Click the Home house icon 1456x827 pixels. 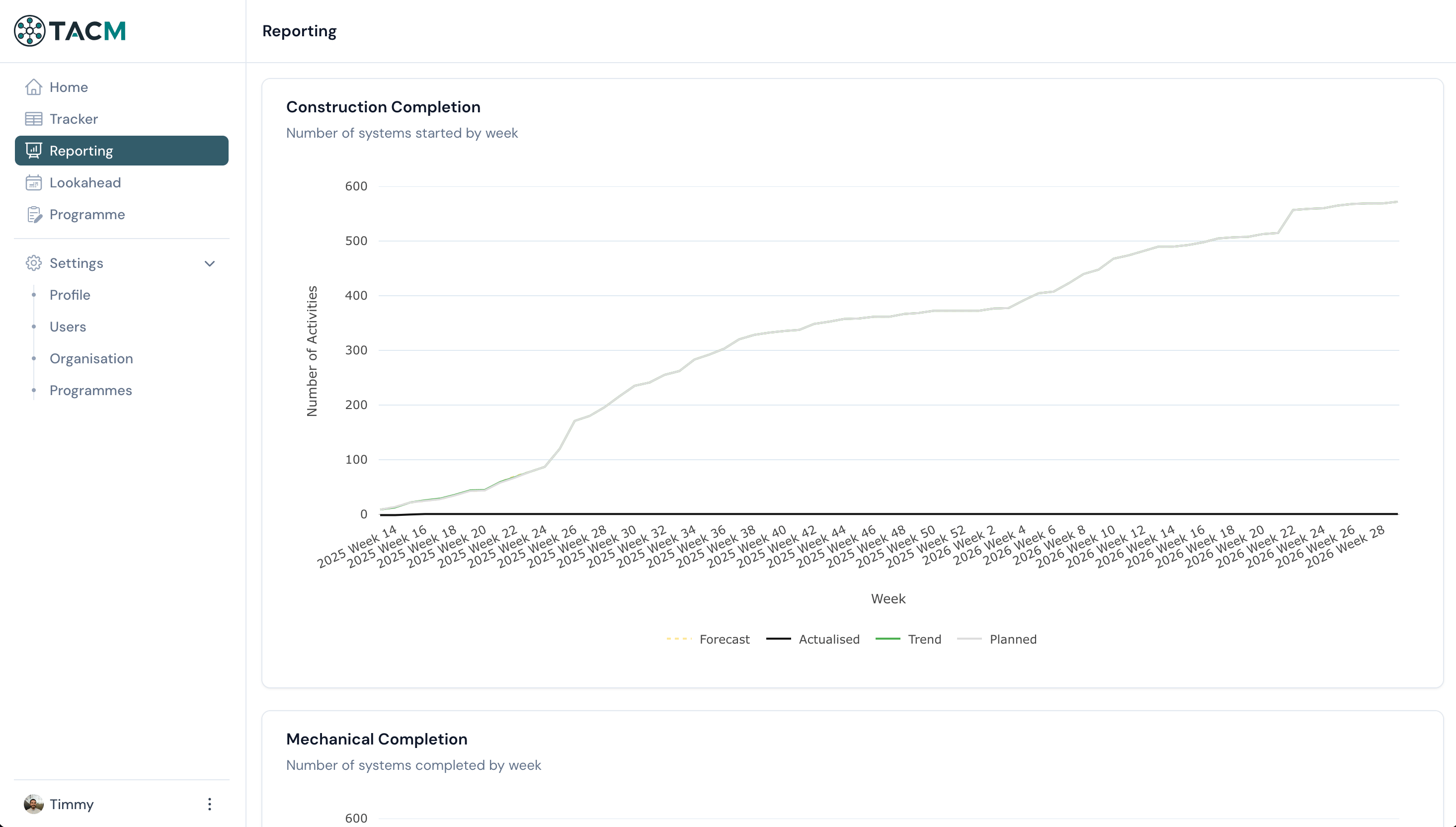click(33, 87)
